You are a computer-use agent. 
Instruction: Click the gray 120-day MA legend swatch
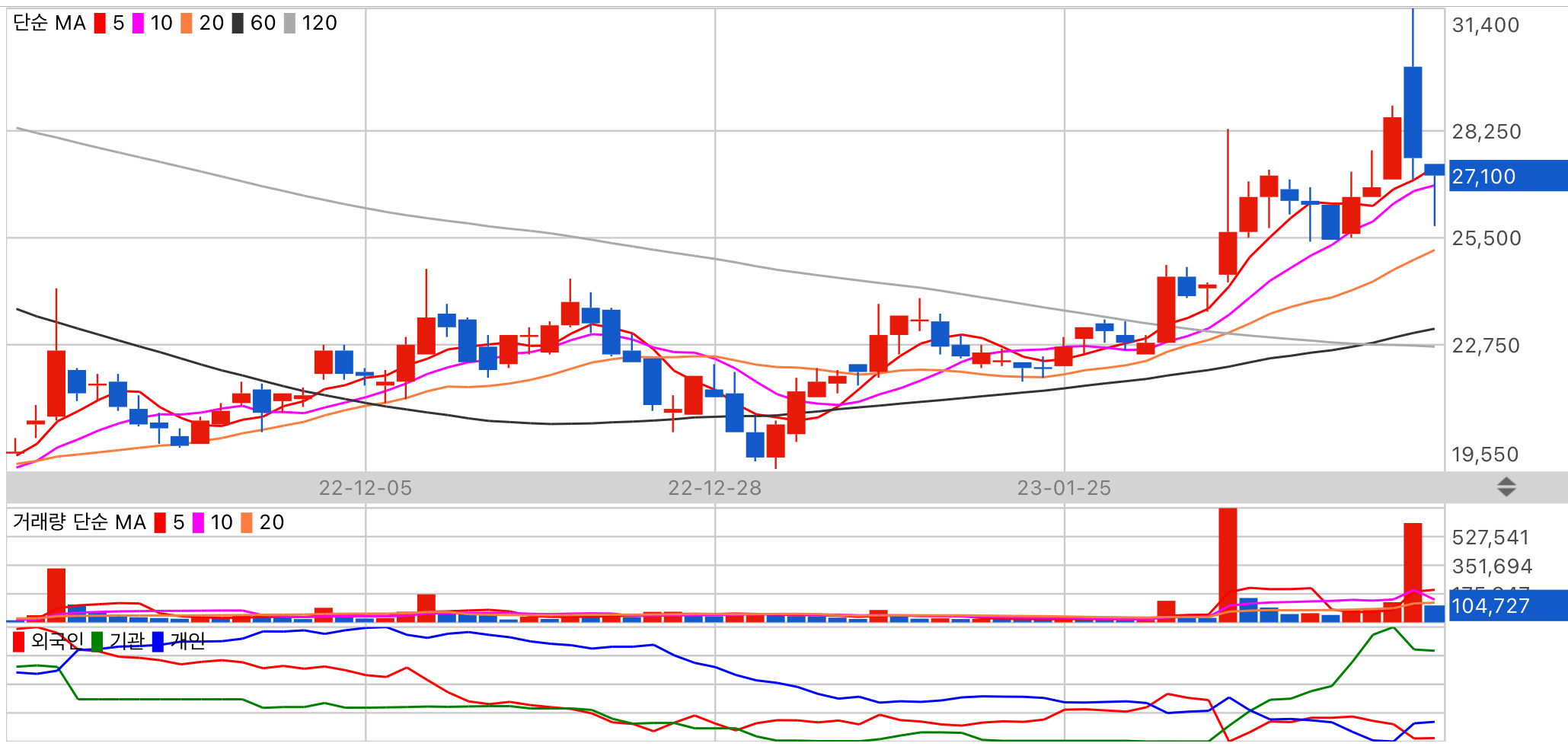pos(289,24)
